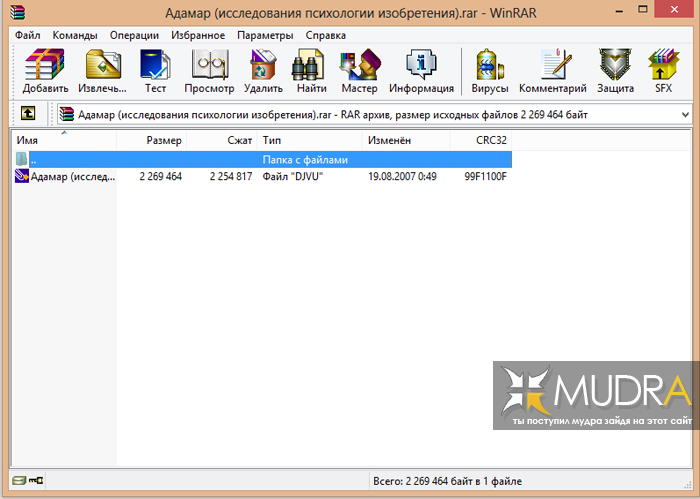700x499 pixels.
Task: Sort by CRC32 column header
Action: (x=481, y=141)
